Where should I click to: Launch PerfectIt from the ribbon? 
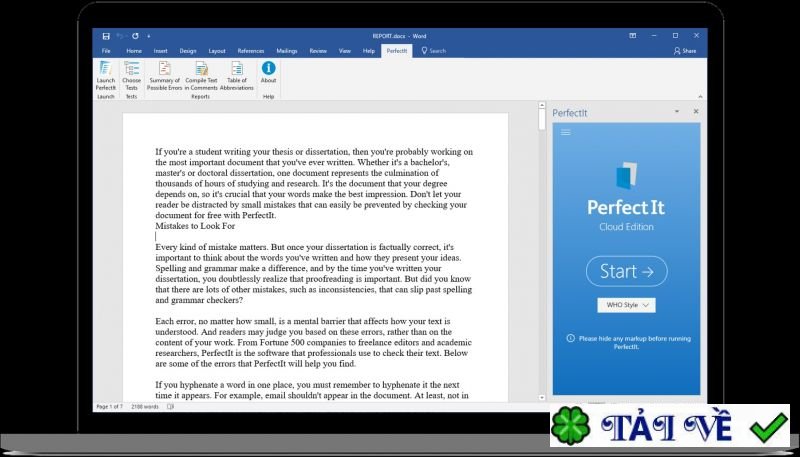point(106,75)
